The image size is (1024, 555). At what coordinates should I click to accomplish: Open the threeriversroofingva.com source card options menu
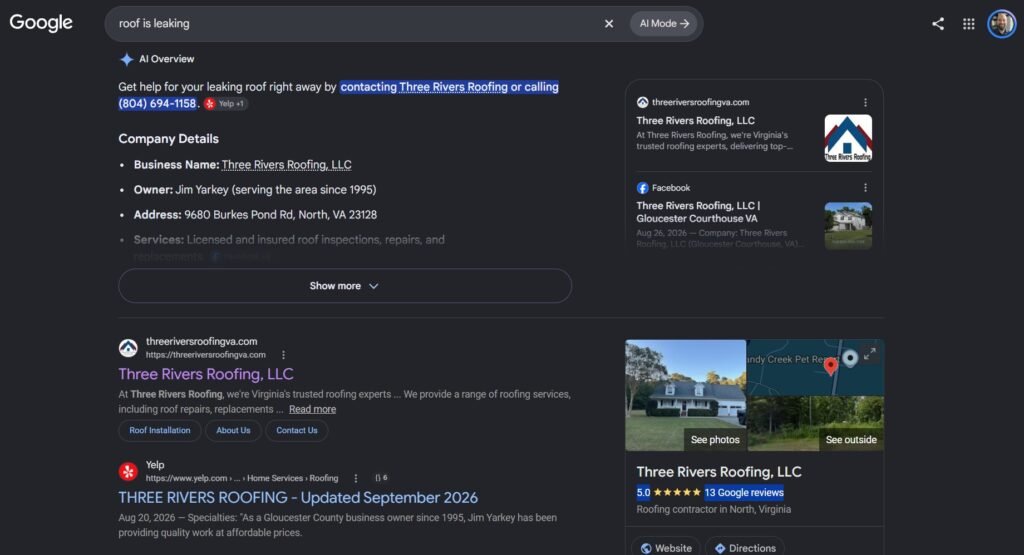[865, 103]
